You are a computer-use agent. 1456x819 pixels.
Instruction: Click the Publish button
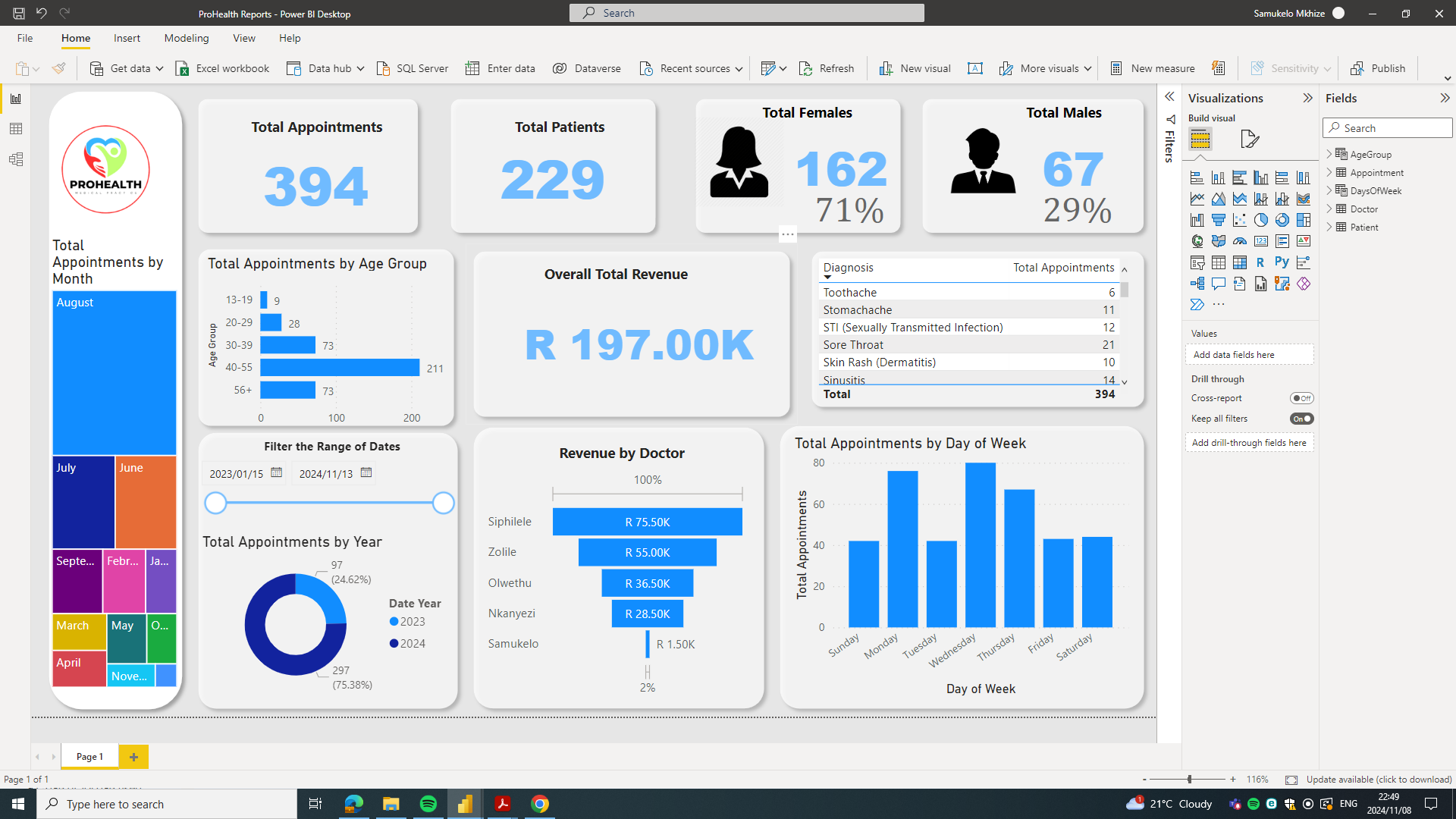(x=1378, y=68)
